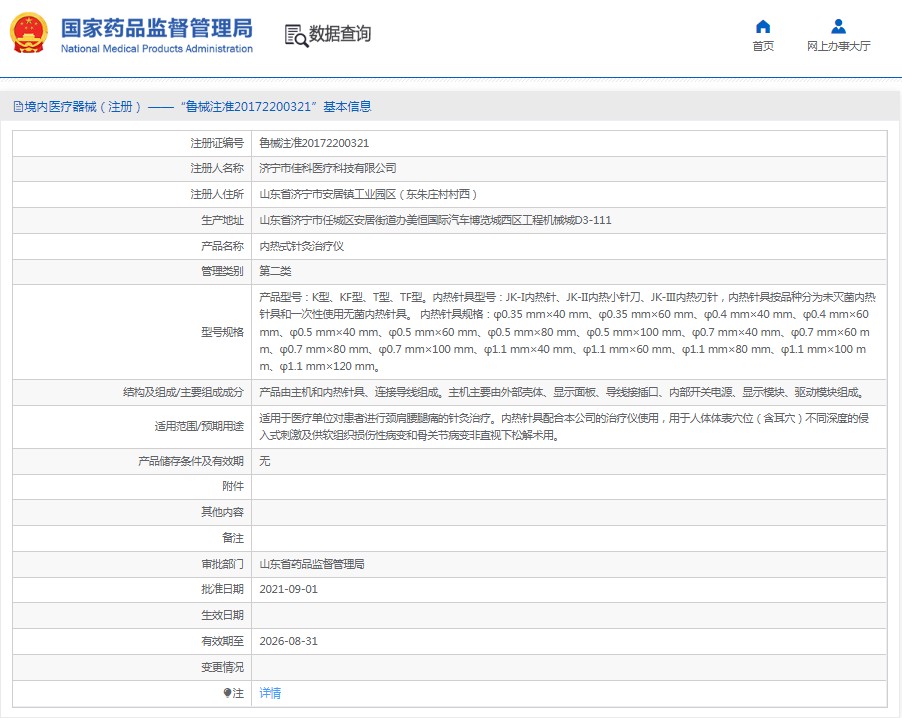Click the 注册人住所 row label

tap(217, 194)
